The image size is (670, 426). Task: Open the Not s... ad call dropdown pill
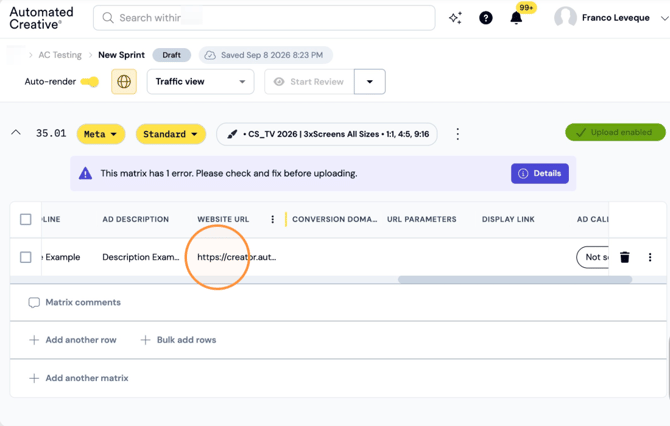click(x=592, y=257)
